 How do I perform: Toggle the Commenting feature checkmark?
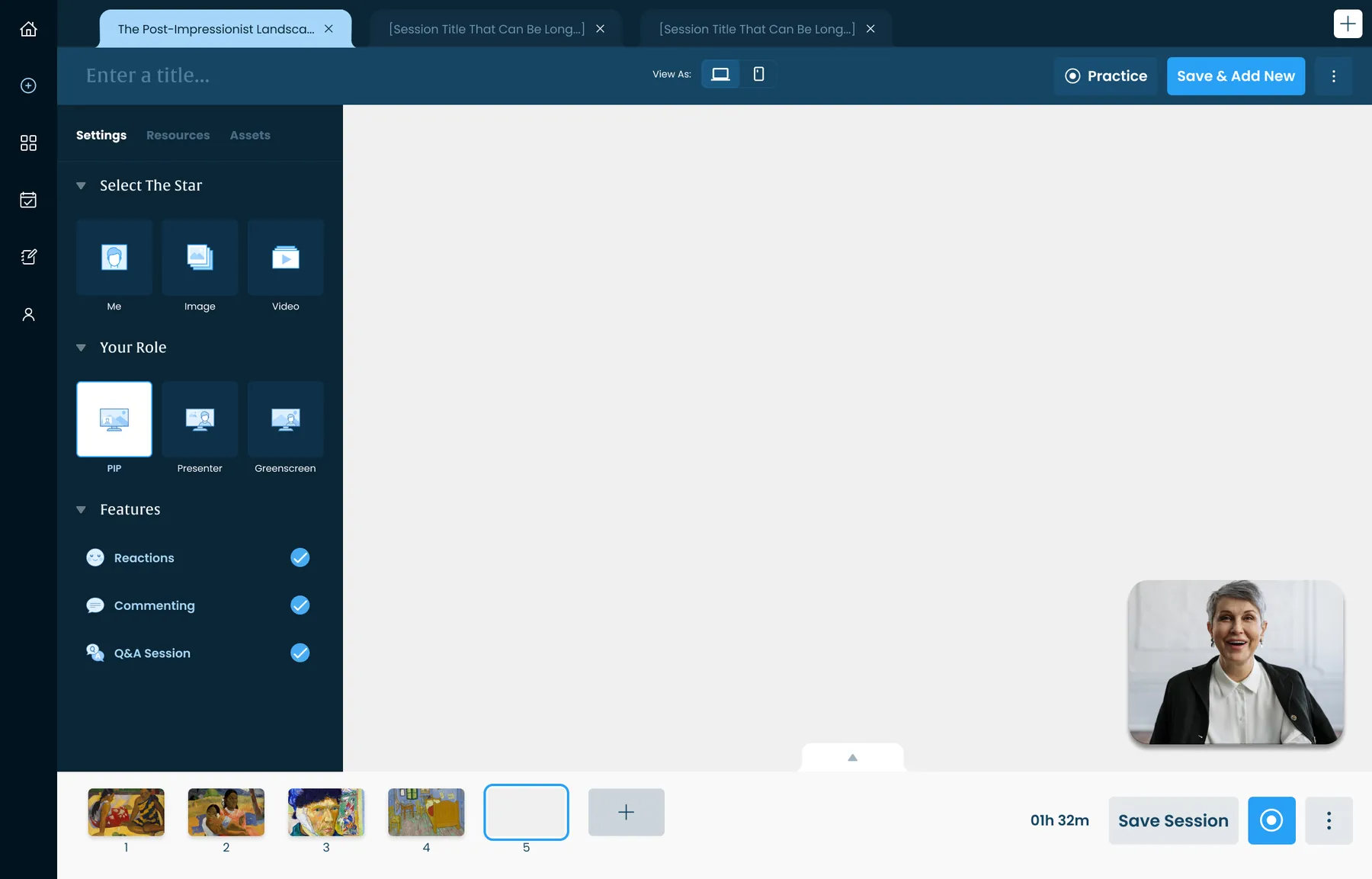pyautogui.click(x=300, y=605)
